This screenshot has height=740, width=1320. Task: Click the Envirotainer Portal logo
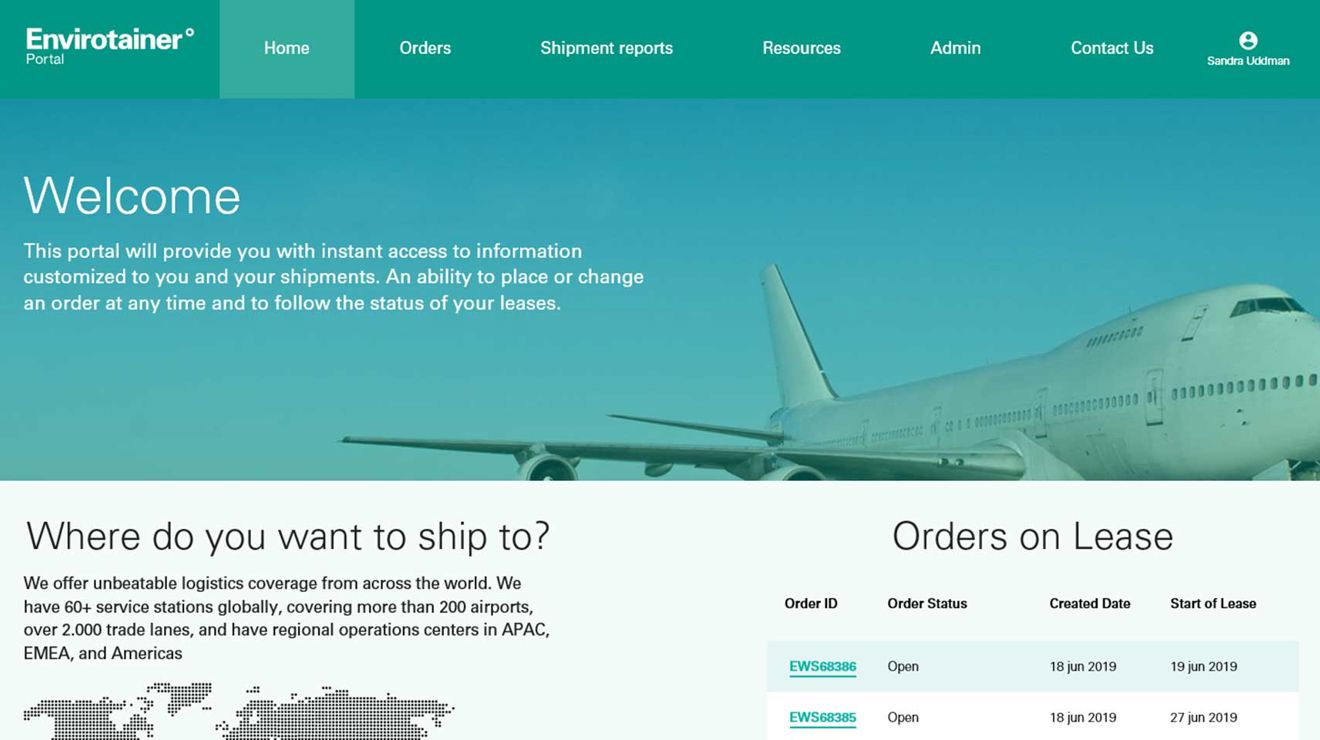tap(110, 46)
